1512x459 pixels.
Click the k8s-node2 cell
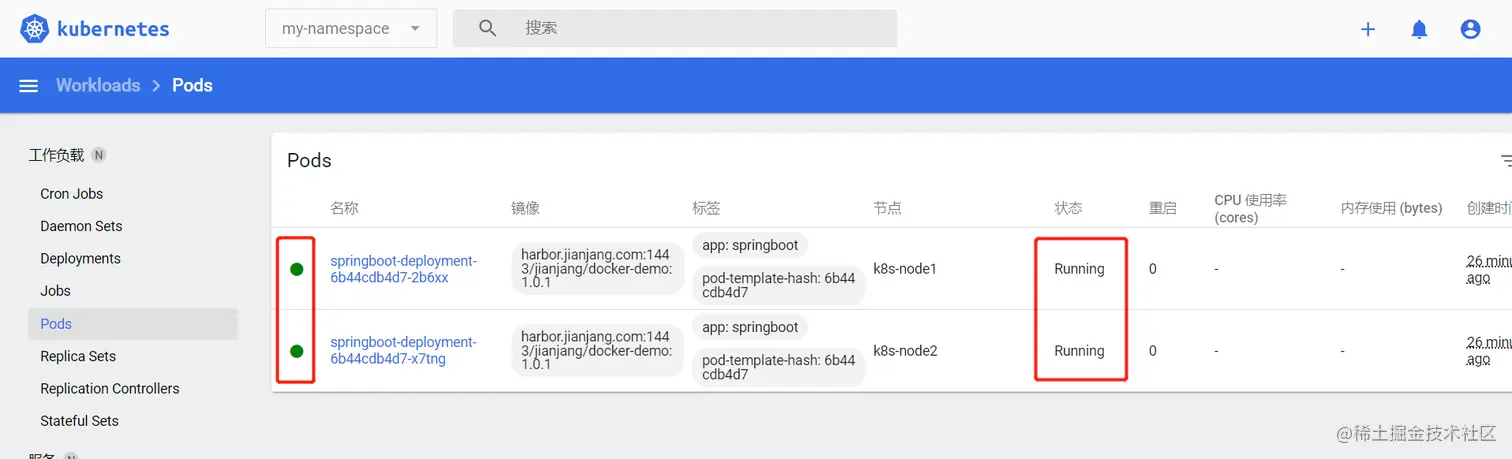[x=905, y=351]
